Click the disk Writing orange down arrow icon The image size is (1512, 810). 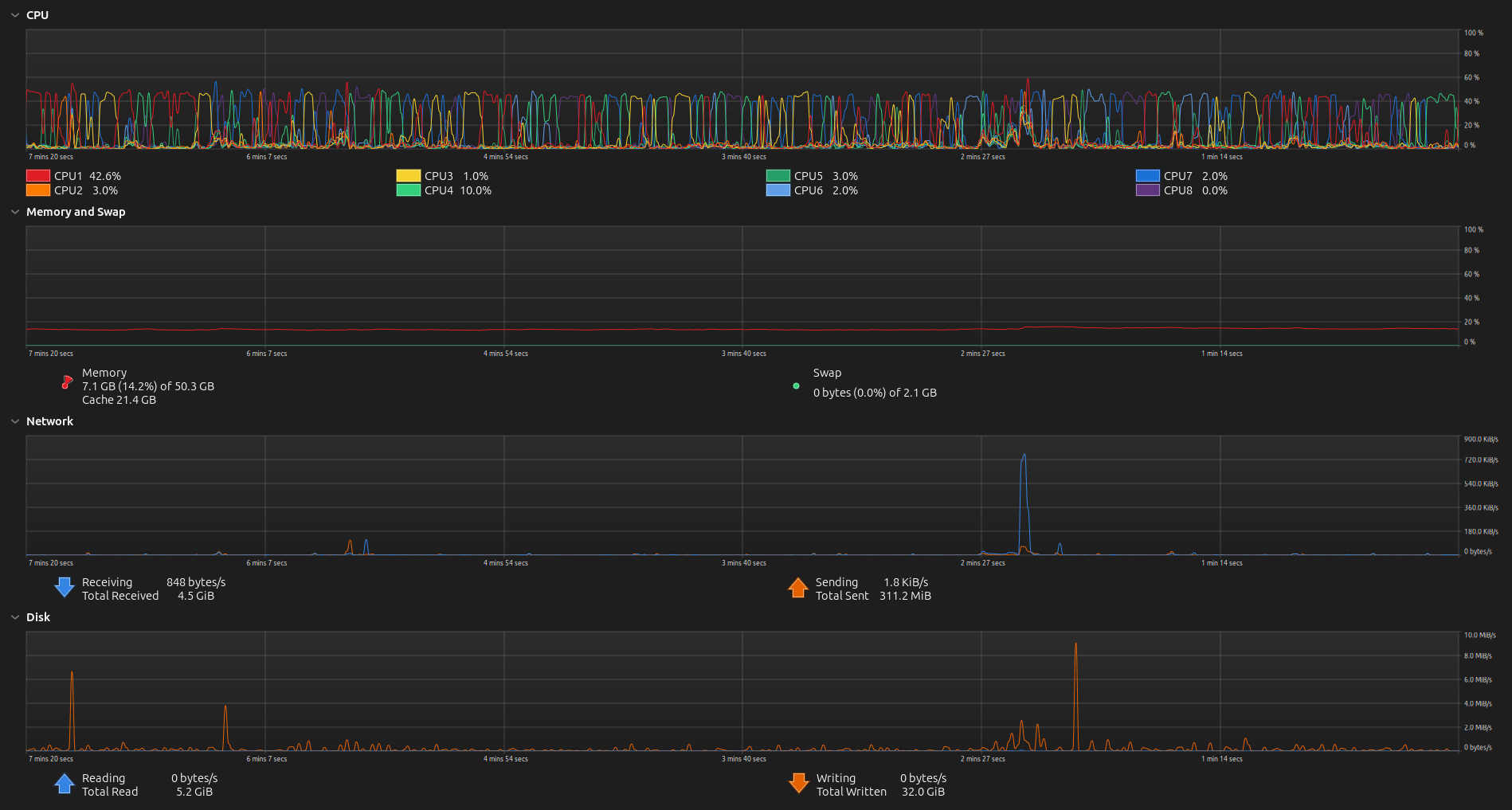(798, 784)
